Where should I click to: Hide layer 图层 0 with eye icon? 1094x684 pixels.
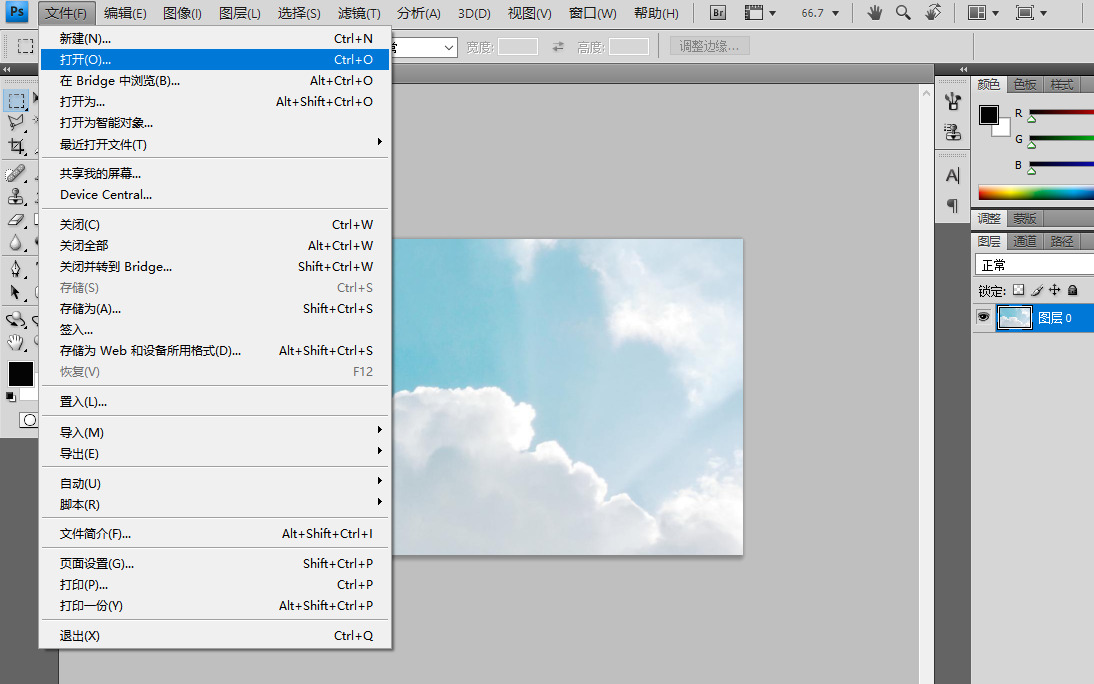pyautogui.click(x=983, y=317)
